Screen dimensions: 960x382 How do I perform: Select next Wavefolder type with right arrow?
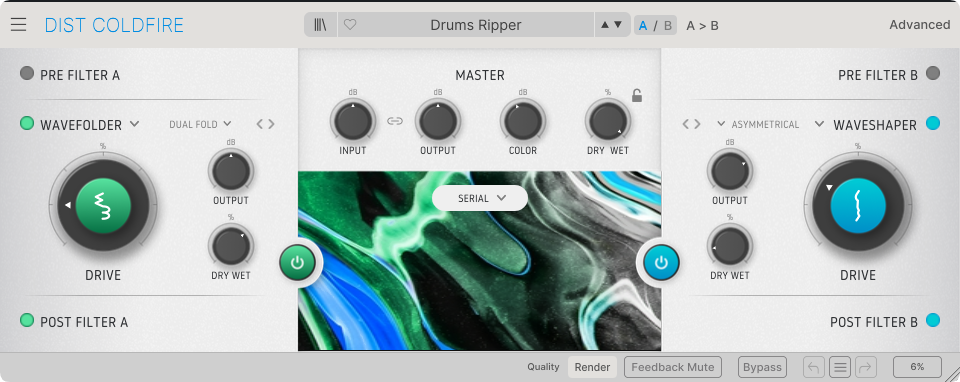[271, 124]
